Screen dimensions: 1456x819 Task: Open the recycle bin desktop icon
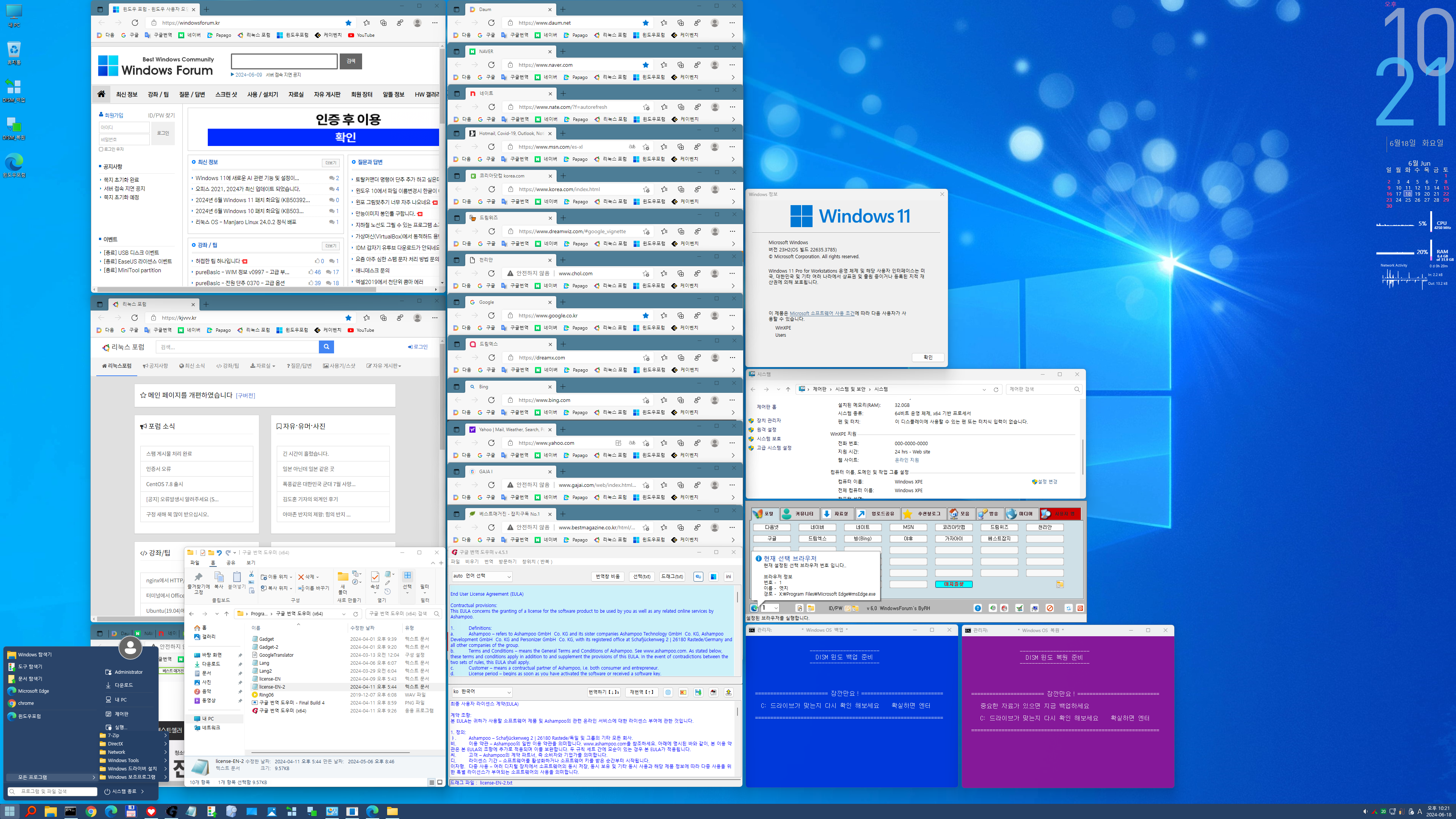click(14, 53)
